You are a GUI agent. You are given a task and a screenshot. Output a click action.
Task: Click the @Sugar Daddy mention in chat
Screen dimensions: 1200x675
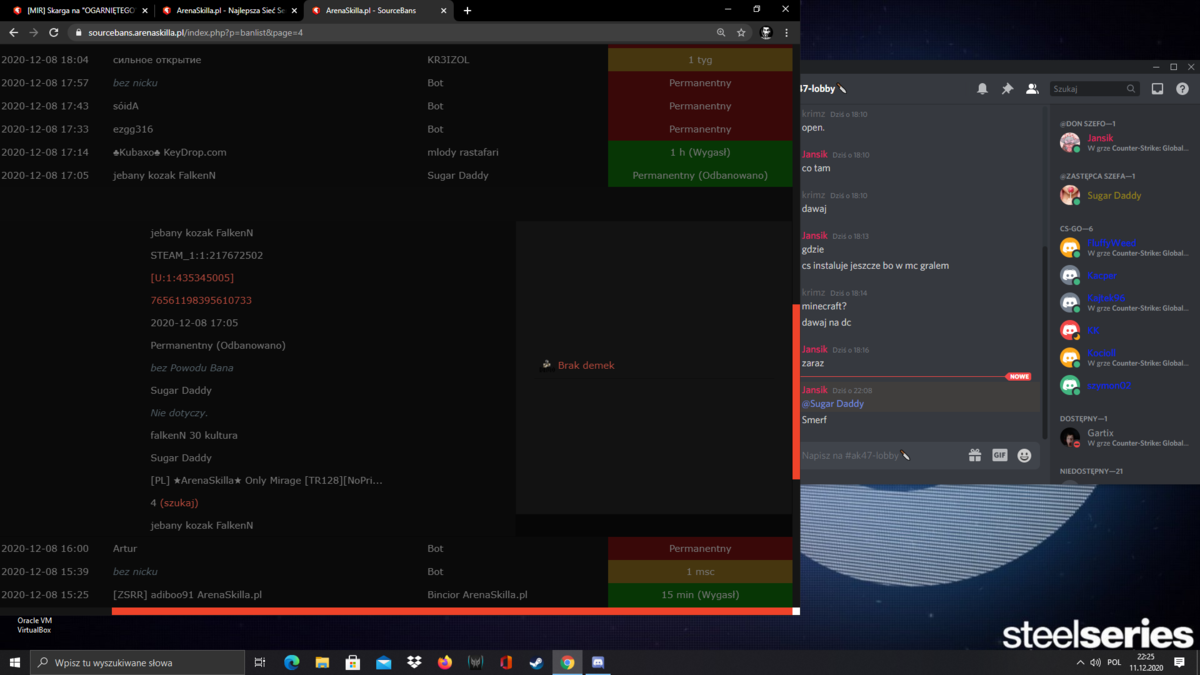pyautogui.click(x=833, y=403)
